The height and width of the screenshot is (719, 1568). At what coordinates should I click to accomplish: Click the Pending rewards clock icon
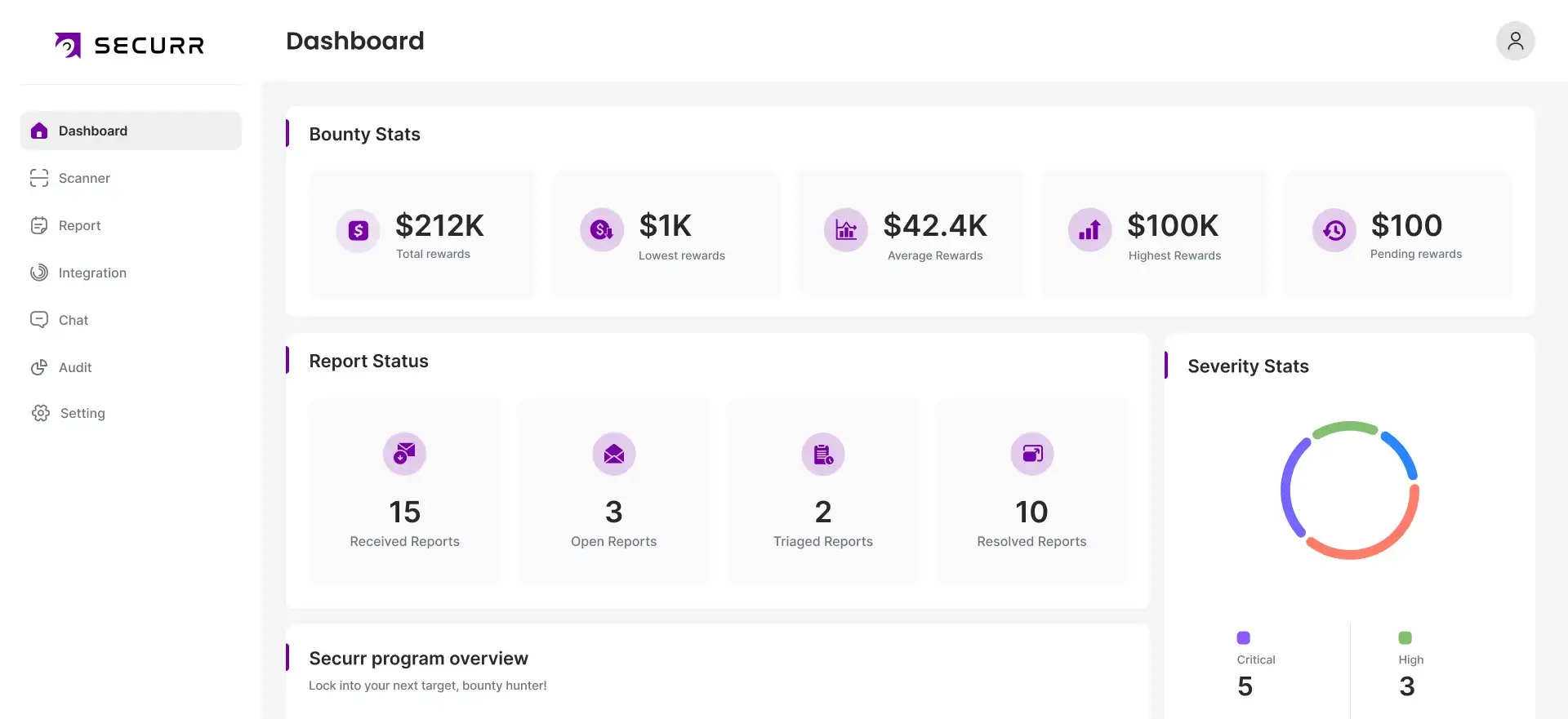pos(1334,230)
